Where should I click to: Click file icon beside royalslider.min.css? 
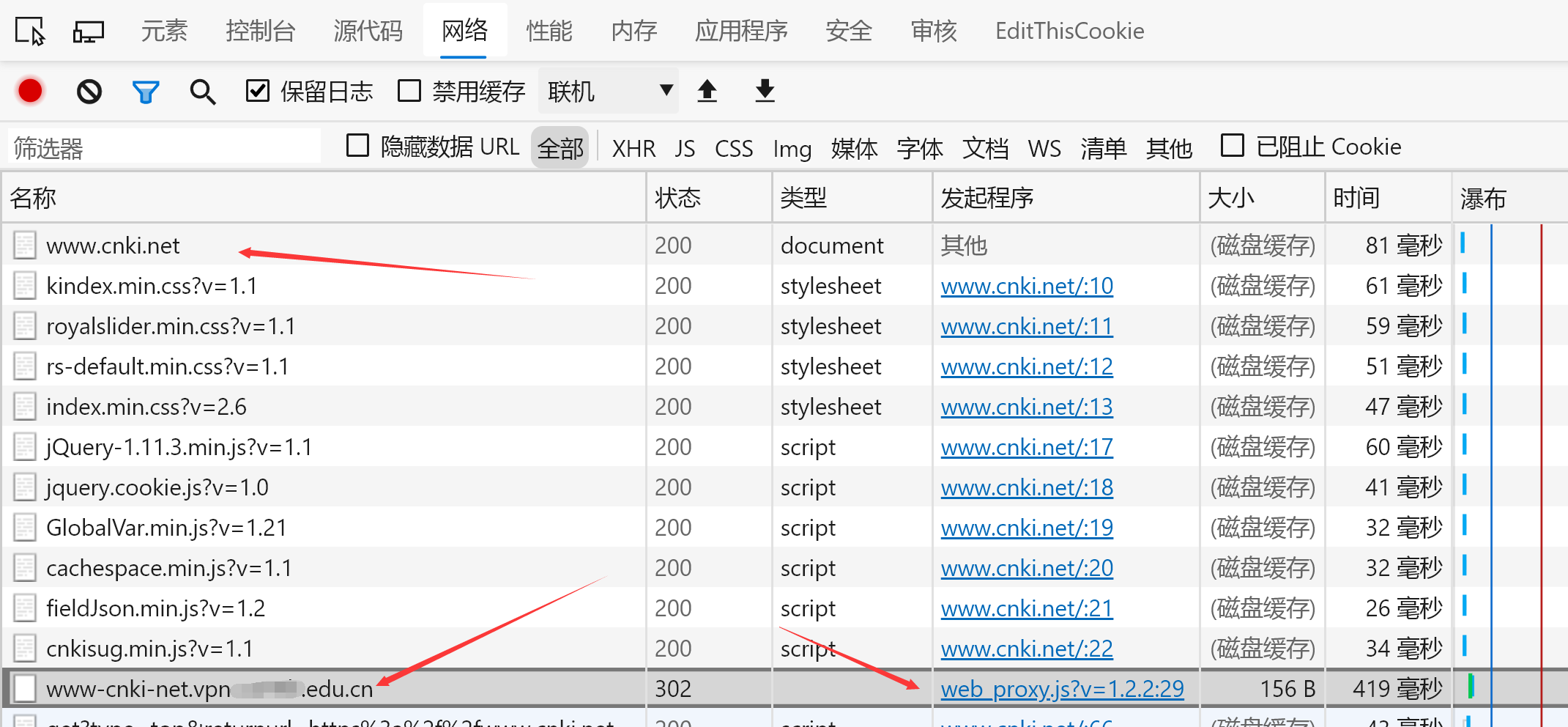(25, 326)
